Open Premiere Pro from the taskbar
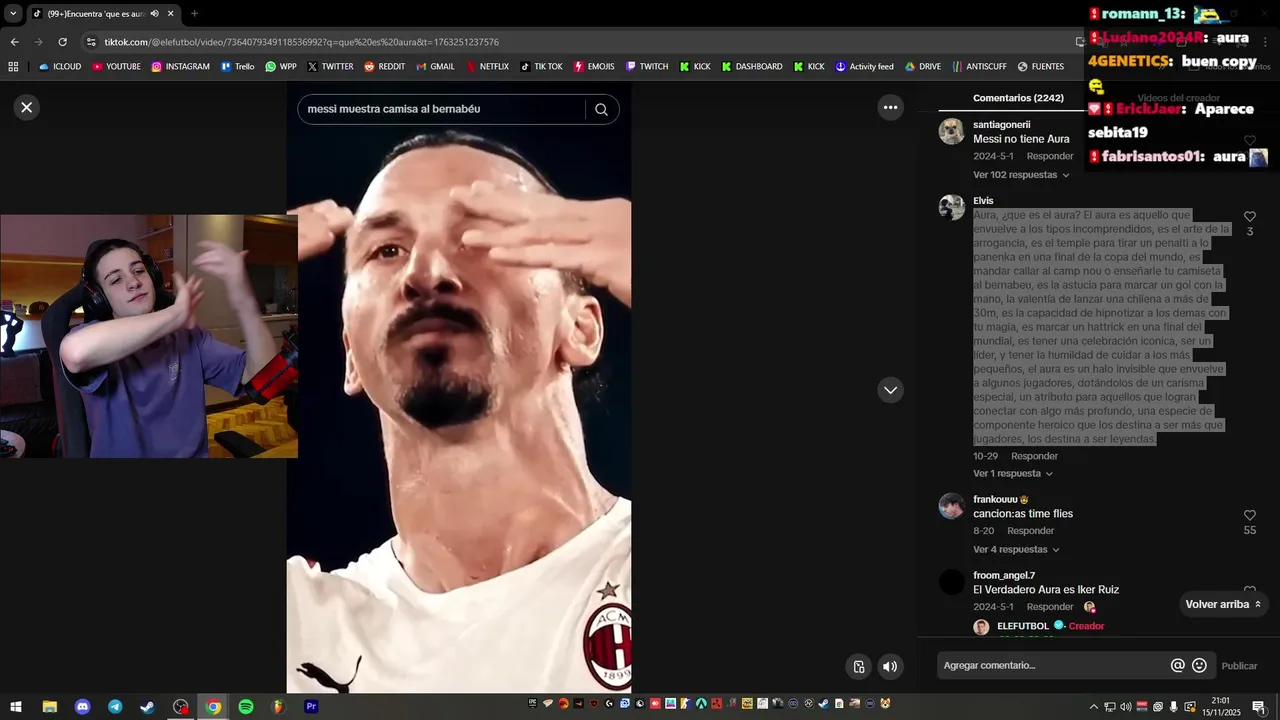 pyautogui.click(x=311, y=706)
